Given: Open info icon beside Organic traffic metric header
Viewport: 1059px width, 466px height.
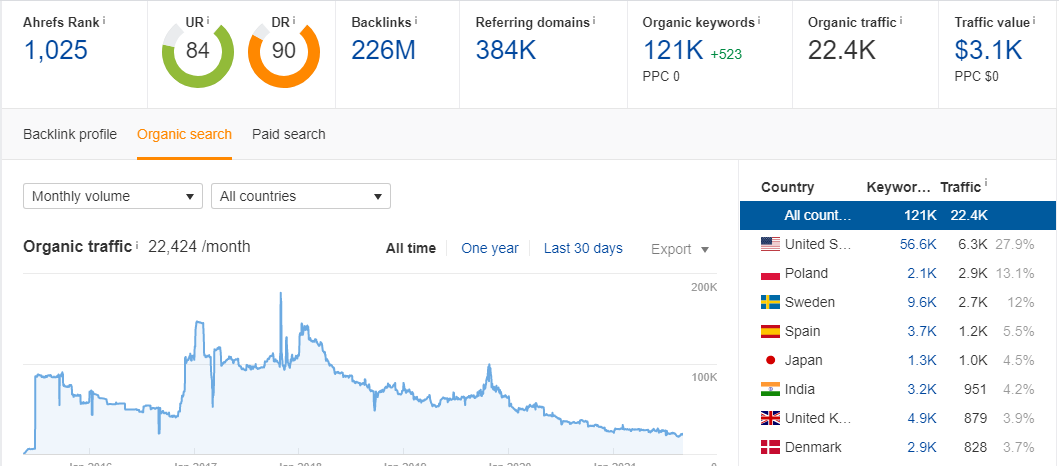Looking at the screenshot, I should (902, 19).
